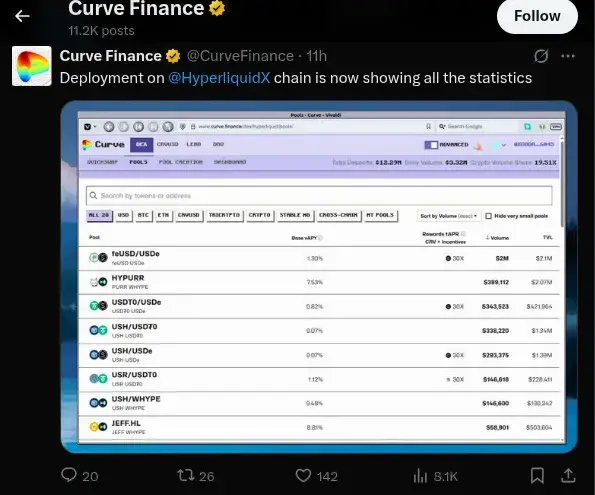The image size is (595, 495).
Task: Filter pools by Stable NG chip
Action: (295, 215)
